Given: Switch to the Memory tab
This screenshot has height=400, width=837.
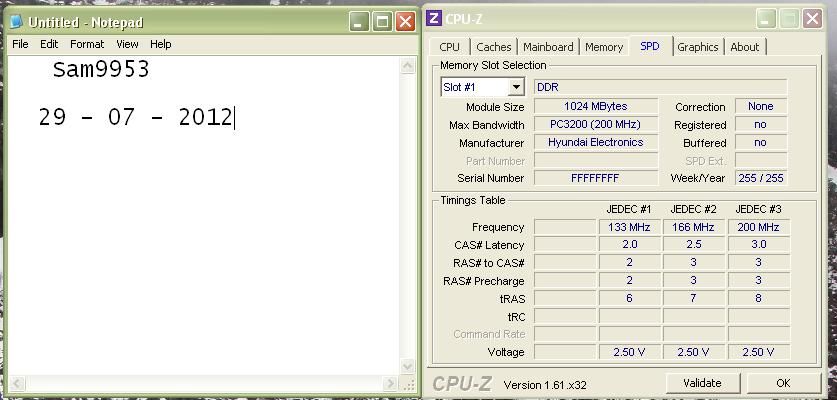Looking at the screenshot, I should coord(604,47).
